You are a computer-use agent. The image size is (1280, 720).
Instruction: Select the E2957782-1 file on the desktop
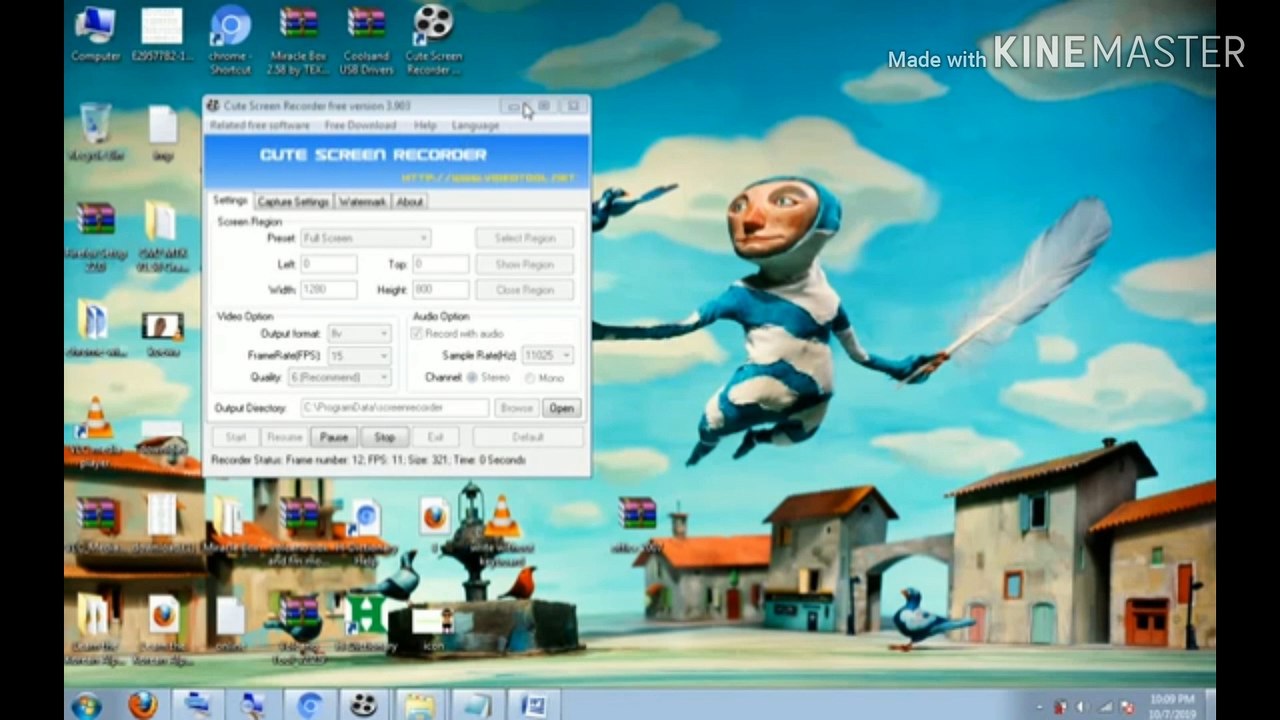pos(162,35)
